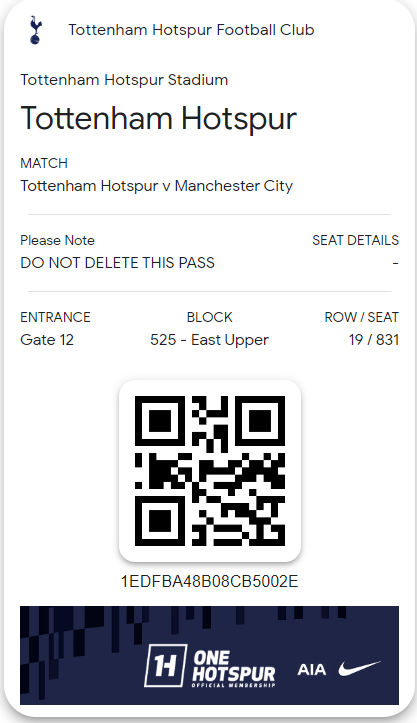Click the 525 - East Upper block value
Viewport: 417px width, 723px height.
pyautogui.click(x=209, y=340)
